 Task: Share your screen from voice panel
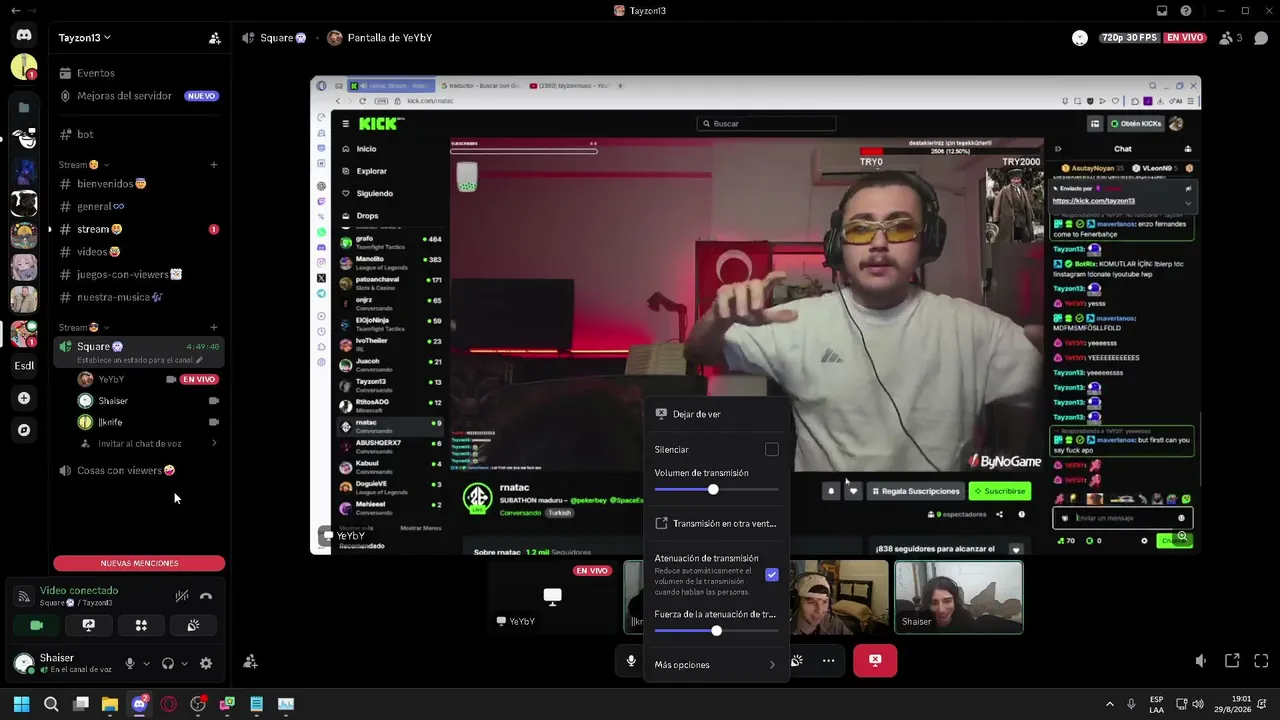(89, 625)
